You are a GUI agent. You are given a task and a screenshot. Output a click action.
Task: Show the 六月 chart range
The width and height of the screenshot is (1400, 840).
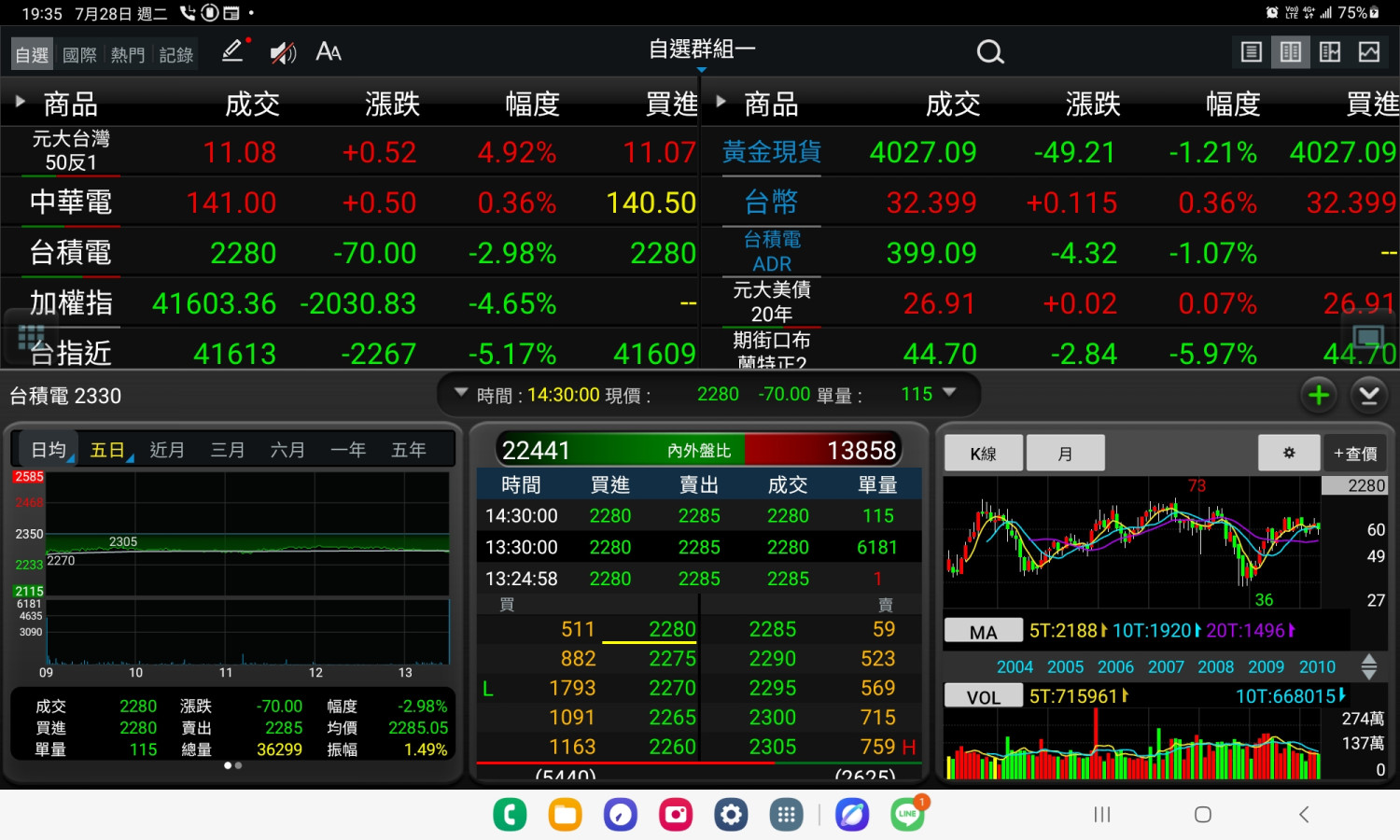click(x=287, y=450)
